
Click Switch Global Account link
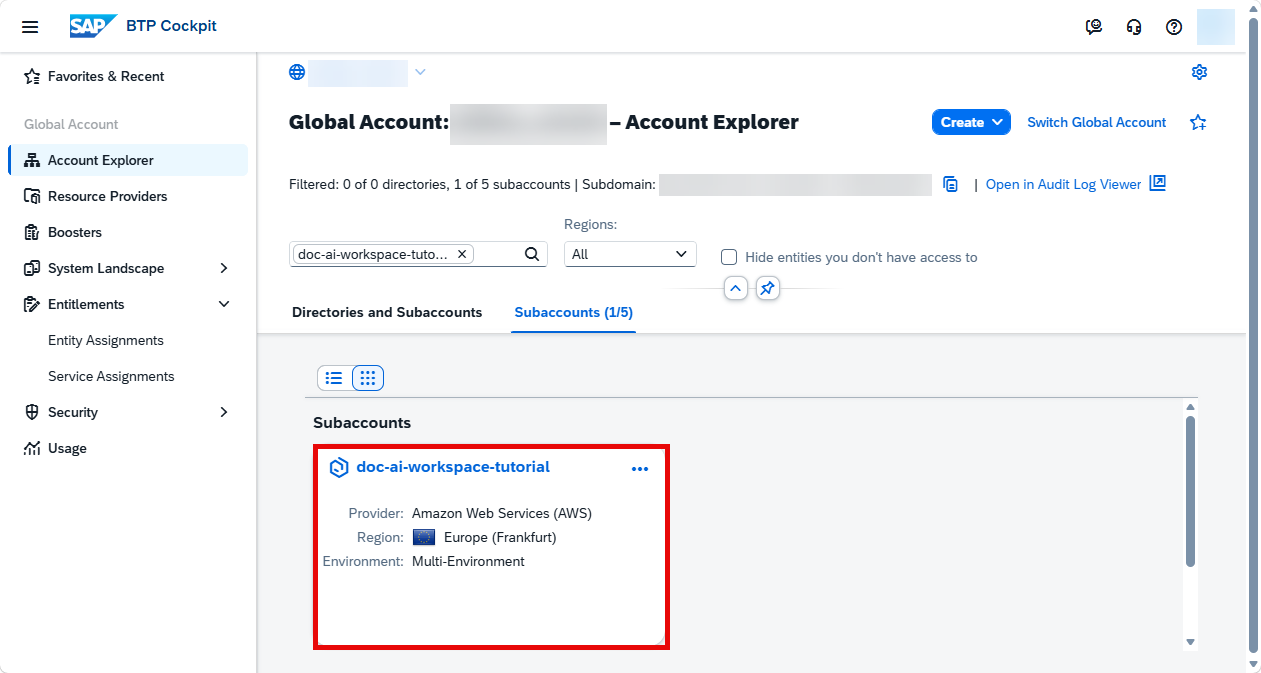pos(1096,122)
